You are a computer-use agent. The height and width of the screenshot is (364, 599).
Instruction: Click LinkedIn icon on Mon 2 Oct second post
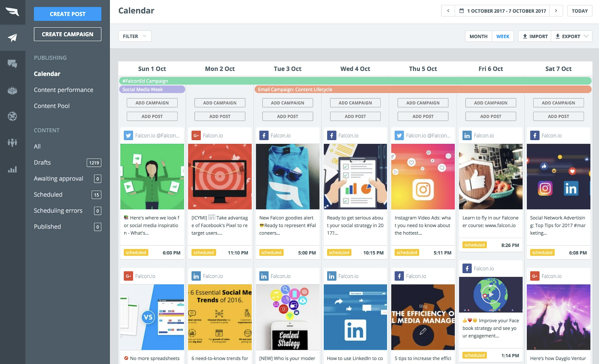(196, 276)
